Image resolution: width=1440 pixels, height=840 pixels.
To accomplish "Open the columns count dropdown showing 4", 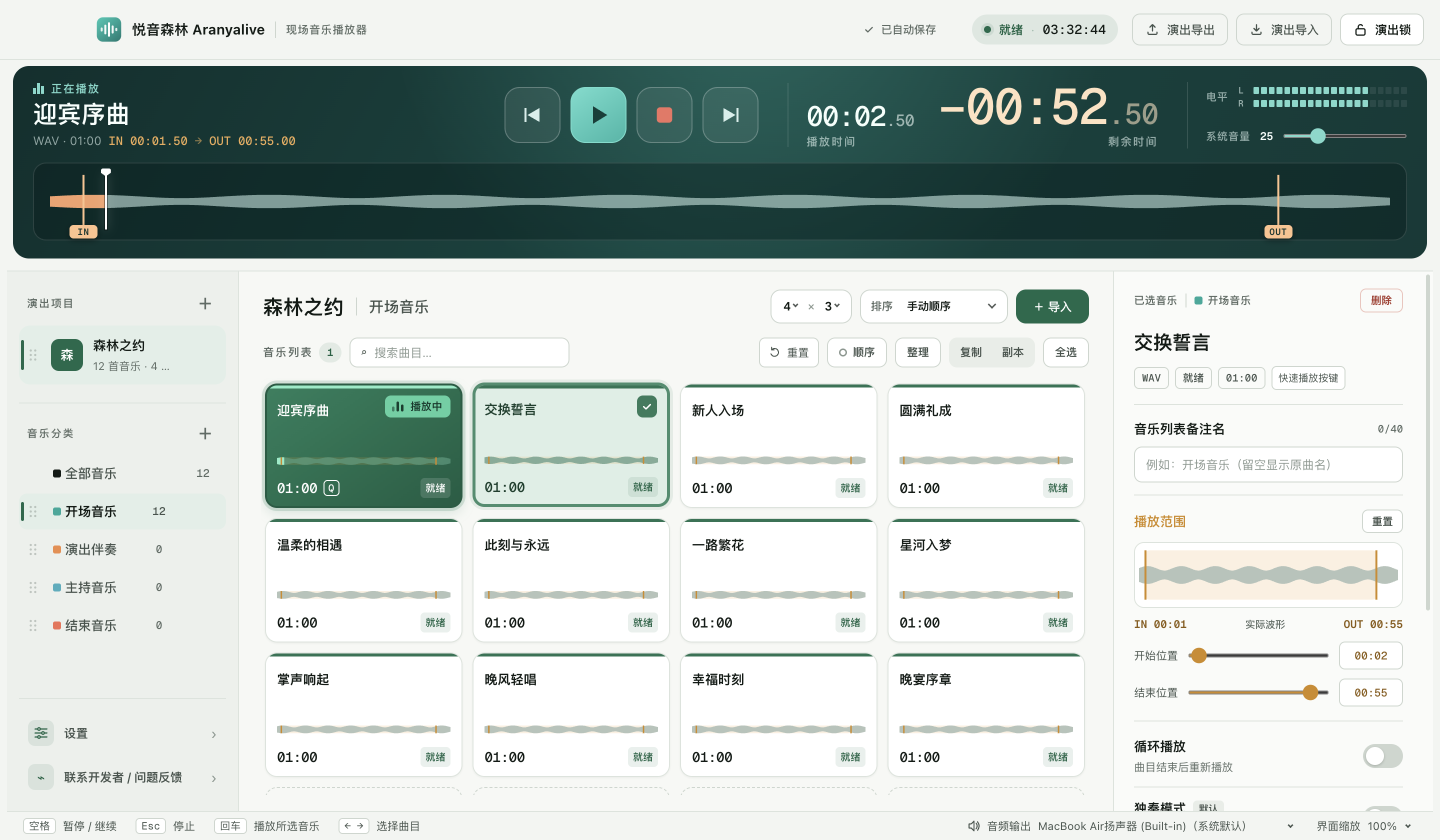I will (x=791, y=306).
